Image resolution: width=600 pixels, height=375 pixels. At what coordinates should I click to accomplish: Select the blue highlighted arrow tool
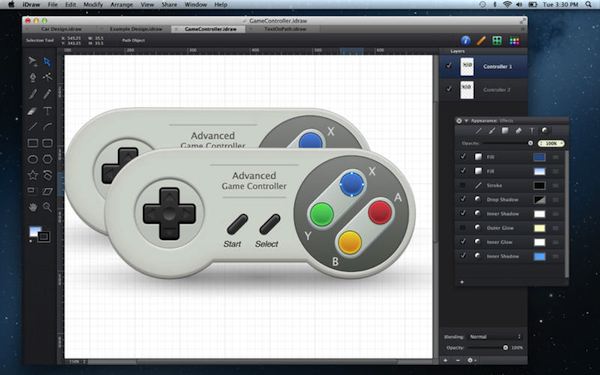(47, 61)
